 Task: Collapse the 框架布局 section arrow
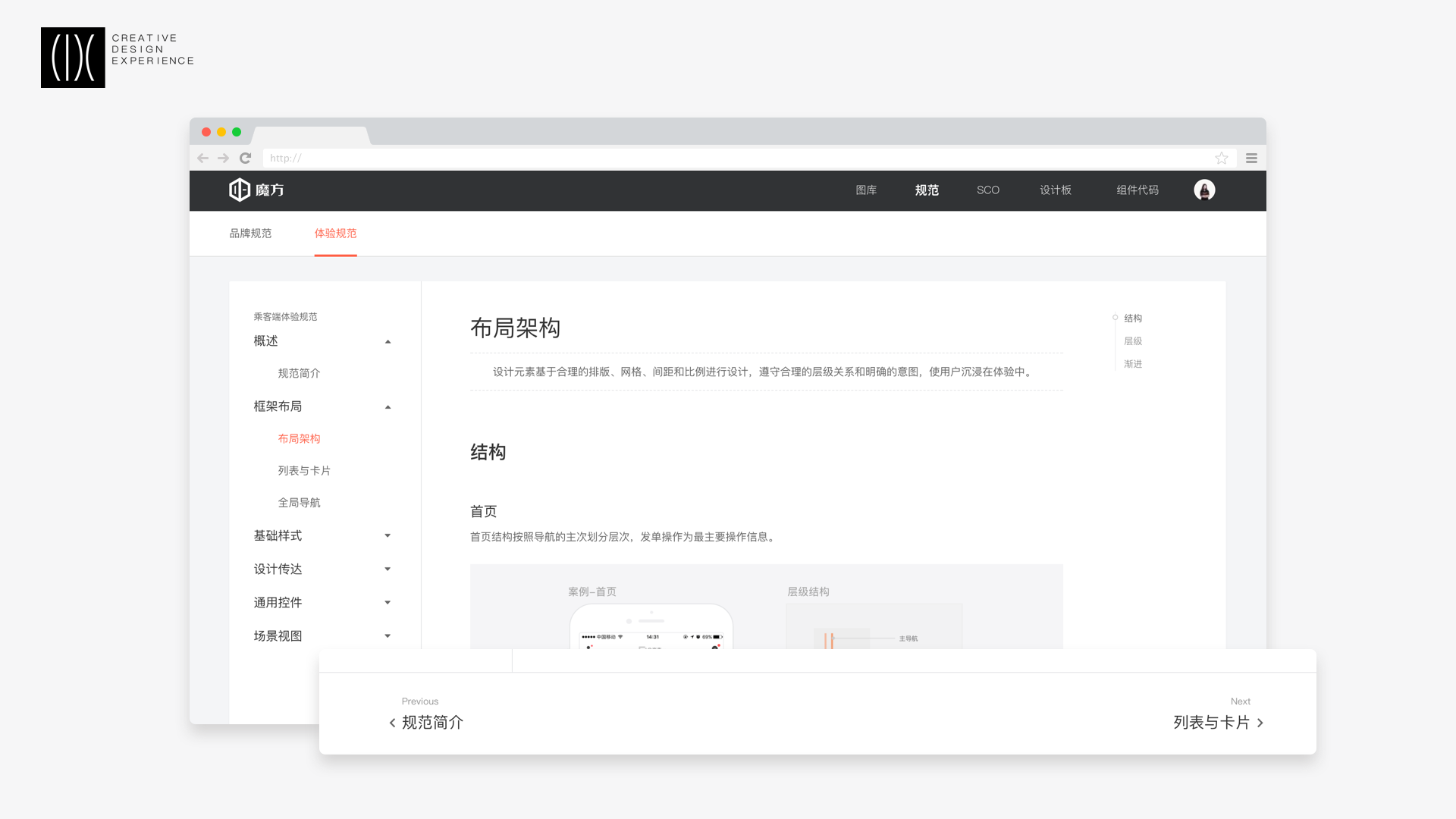tap(388, 407)
